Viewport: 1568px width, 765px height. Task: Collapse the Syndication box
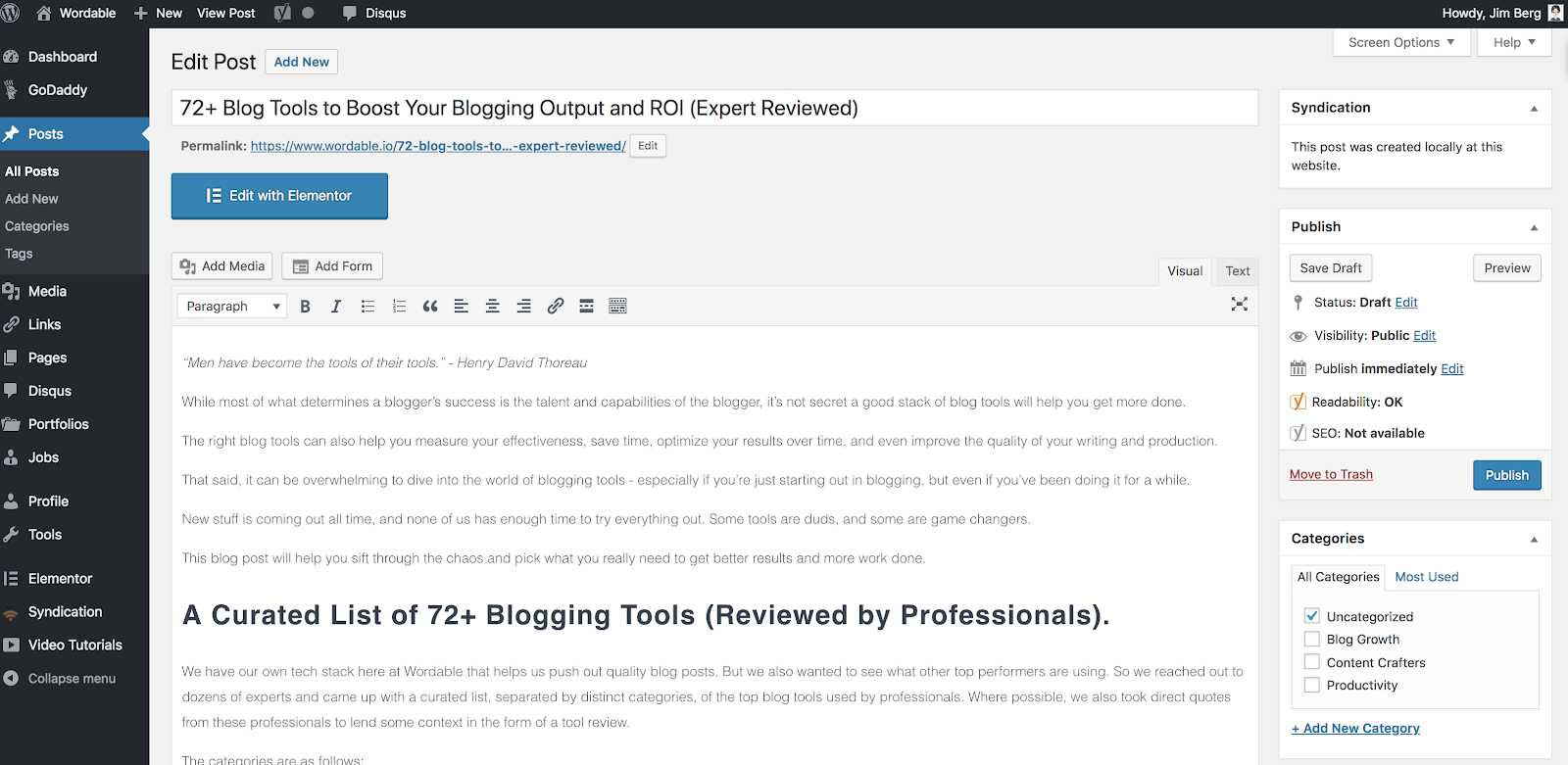(x=1534, y=109)
